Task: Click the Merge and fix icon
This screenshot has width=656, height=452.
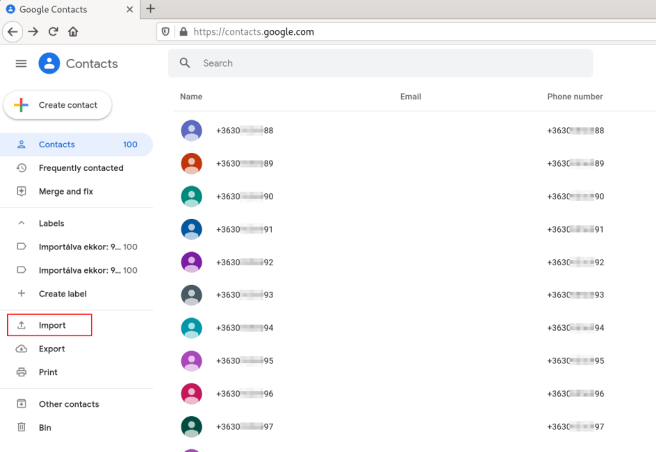Action: coord(21,191)
